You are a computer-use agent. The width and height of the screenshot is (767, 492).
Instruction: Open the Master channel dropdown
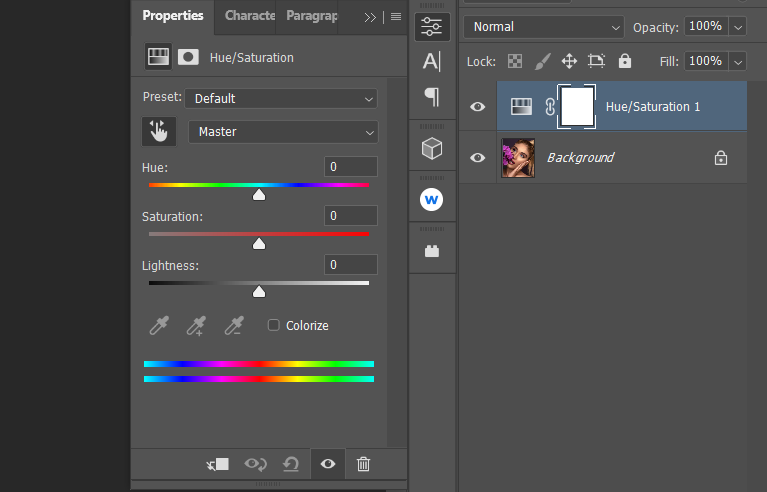click(x=283, y=132)
